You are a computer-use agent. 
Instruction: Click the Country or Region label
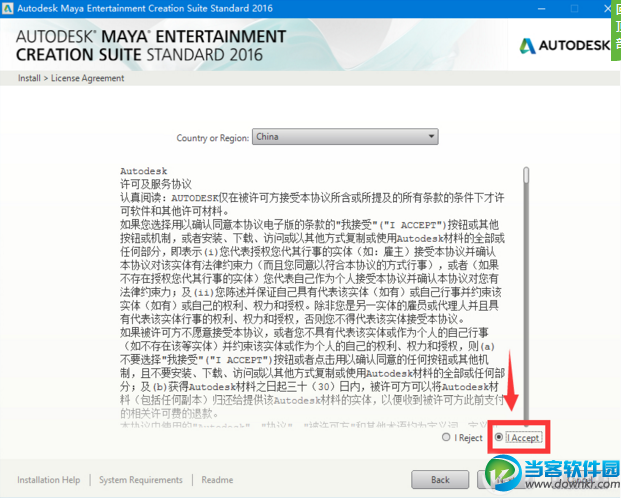(x=213, y=138)
